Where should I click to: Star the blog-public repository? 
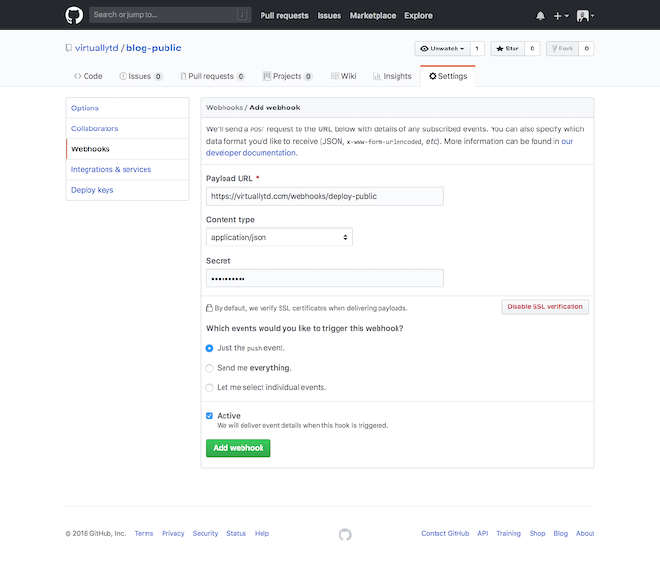507,48
